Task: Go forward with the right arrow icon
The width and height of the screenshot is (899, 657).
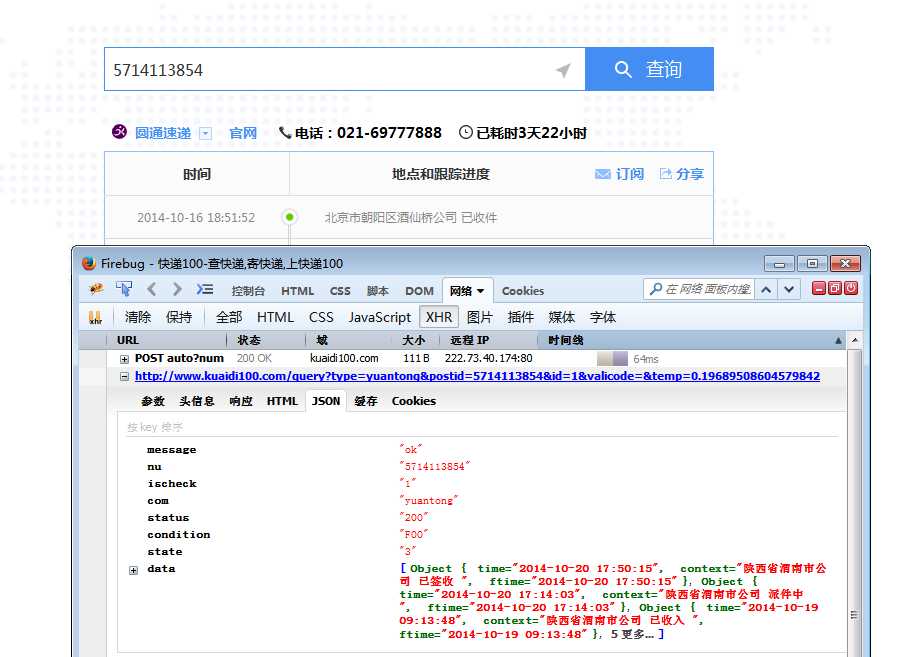Action: coord(177,290)
